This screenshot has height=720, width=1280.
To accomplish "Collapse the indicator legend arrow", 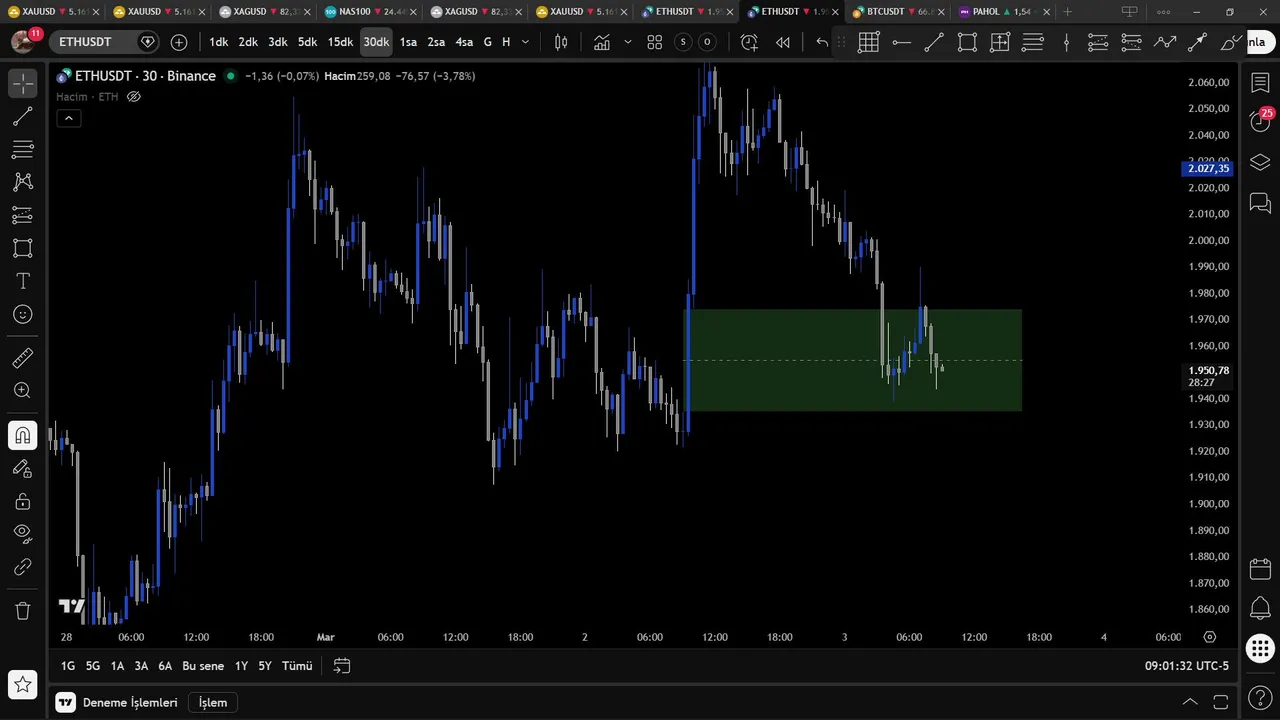I will tap(68, 118).
